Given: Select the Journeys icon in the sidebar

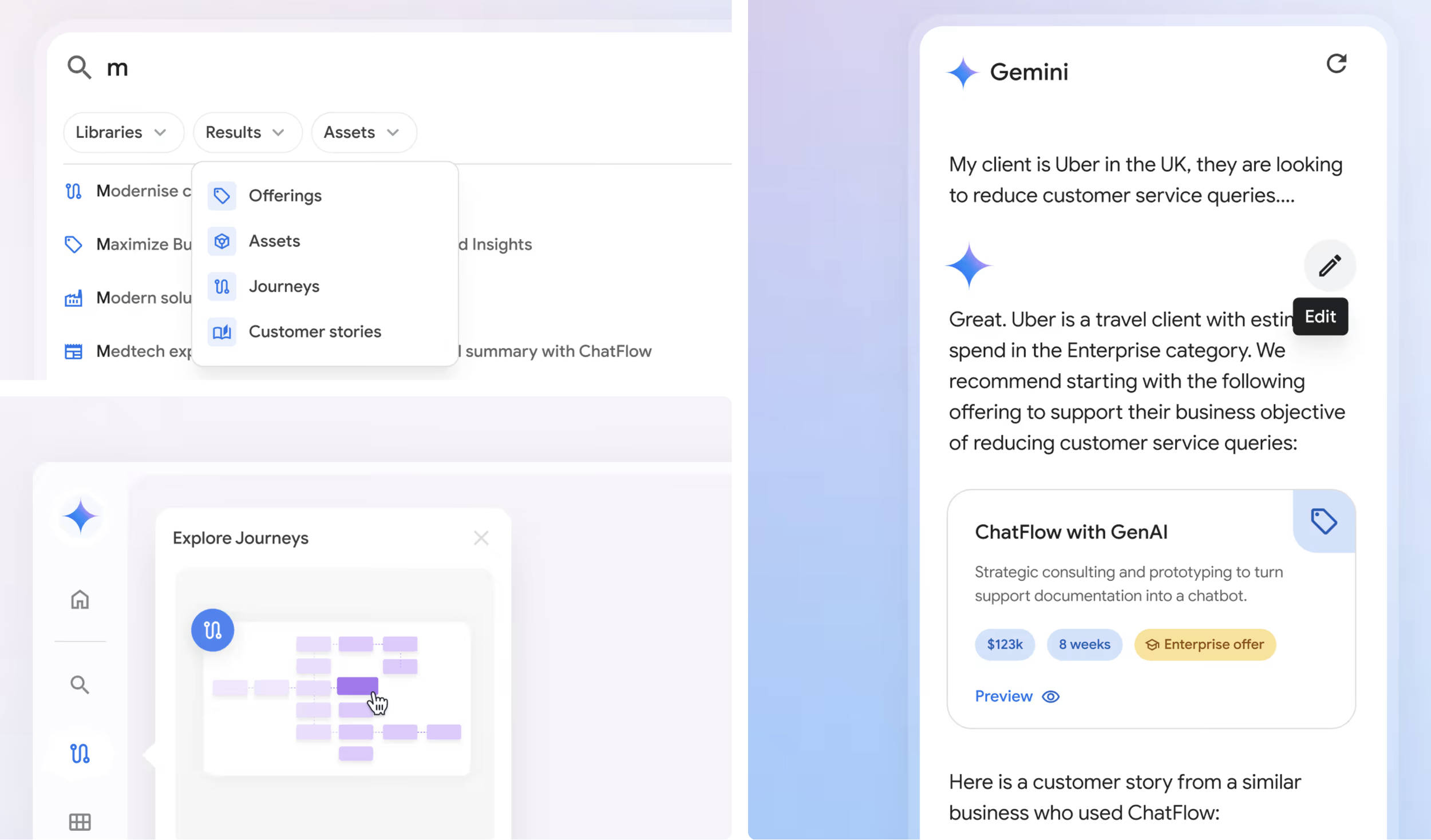Looking at the screenshot, I should coord(80,754).
